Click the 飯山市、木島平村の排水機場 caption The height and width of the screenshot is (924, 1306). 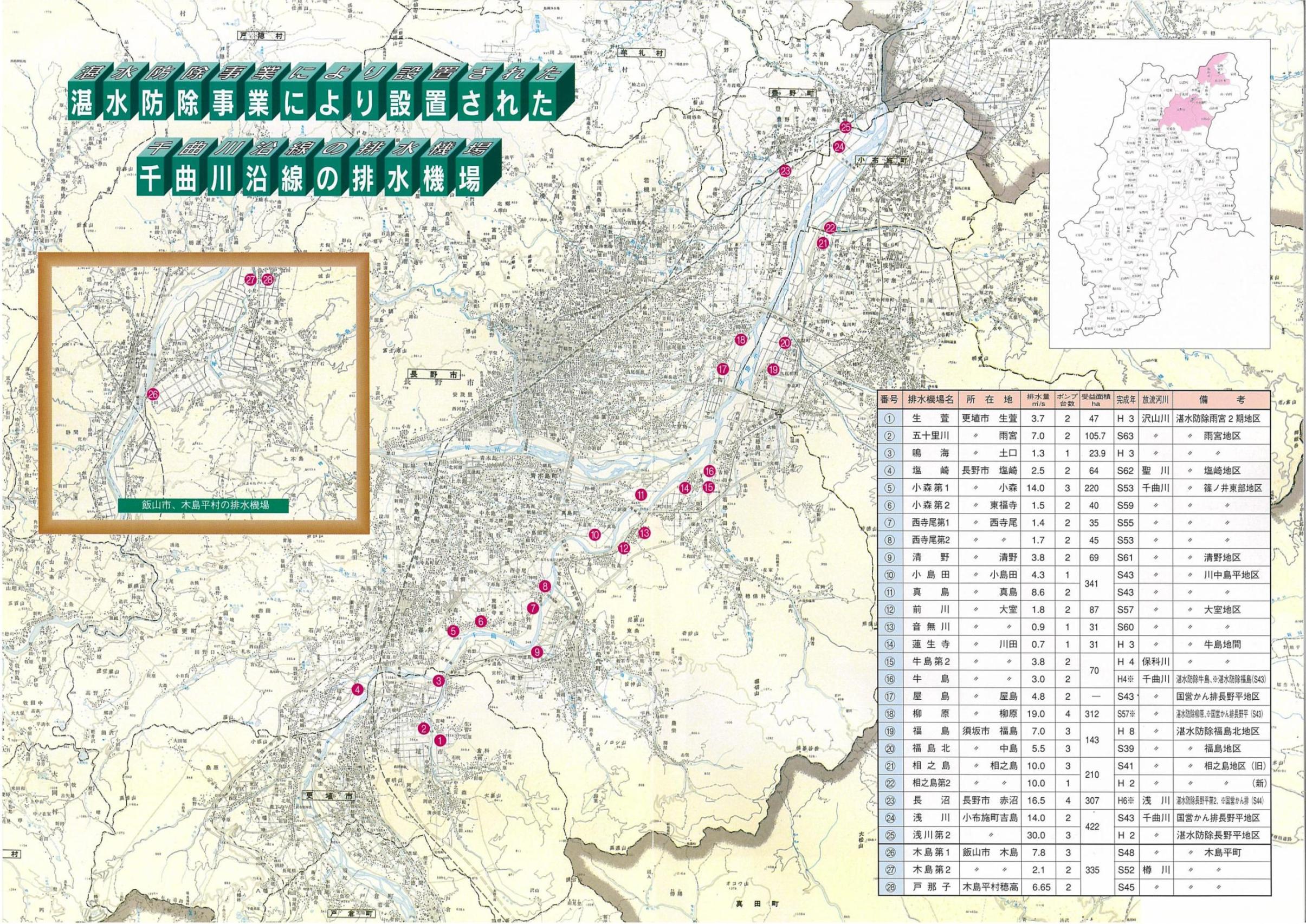(203, 505)
